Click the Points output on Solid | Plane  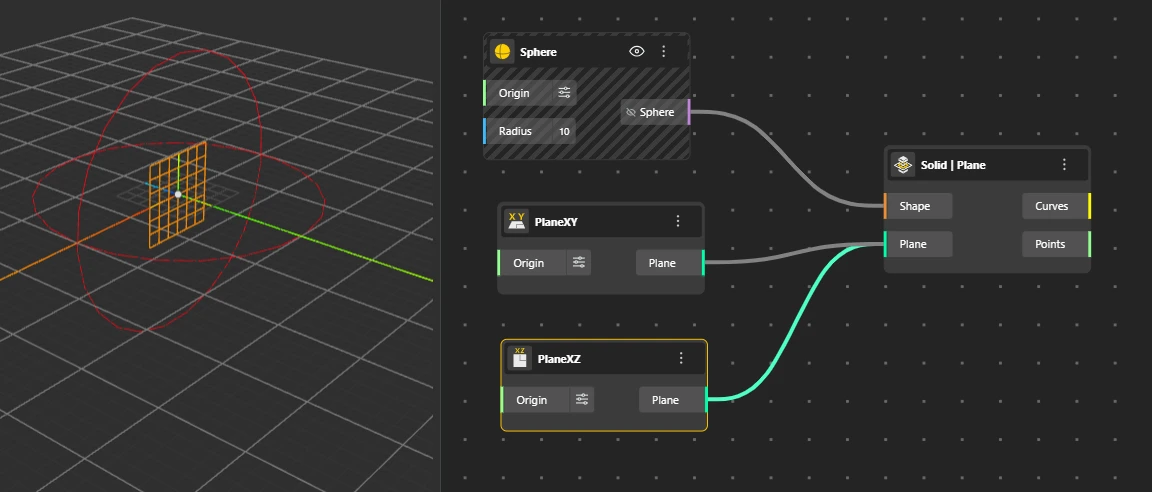(x=1056, y=245)
